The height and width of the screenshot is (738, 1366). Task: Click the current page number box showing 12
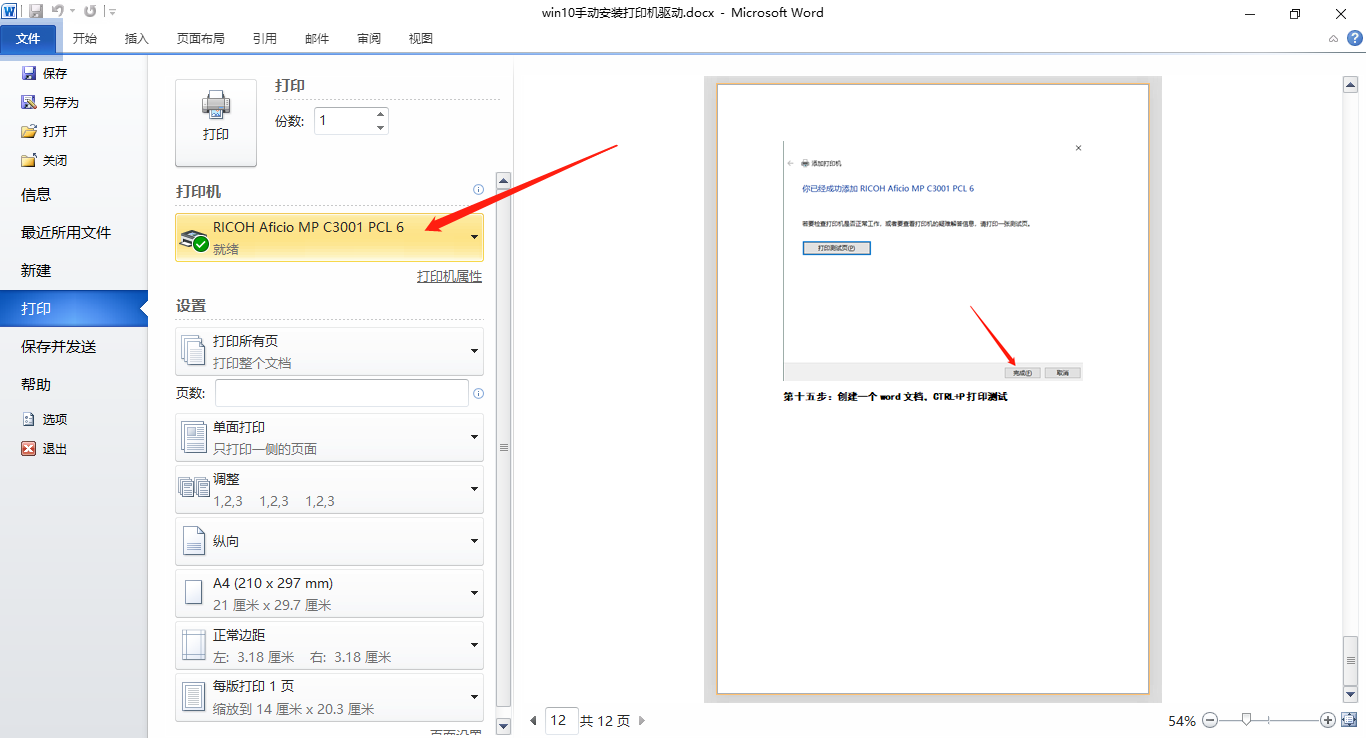click(561, 720)
